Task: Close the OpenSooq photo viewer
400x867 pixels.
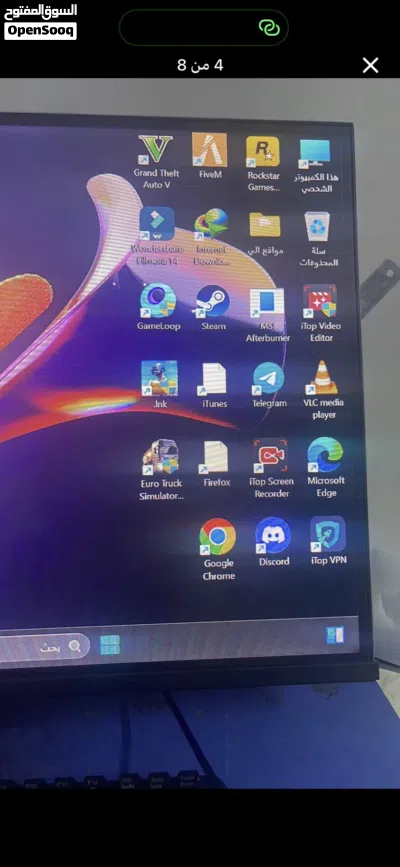Action: (x=370, y=65)
